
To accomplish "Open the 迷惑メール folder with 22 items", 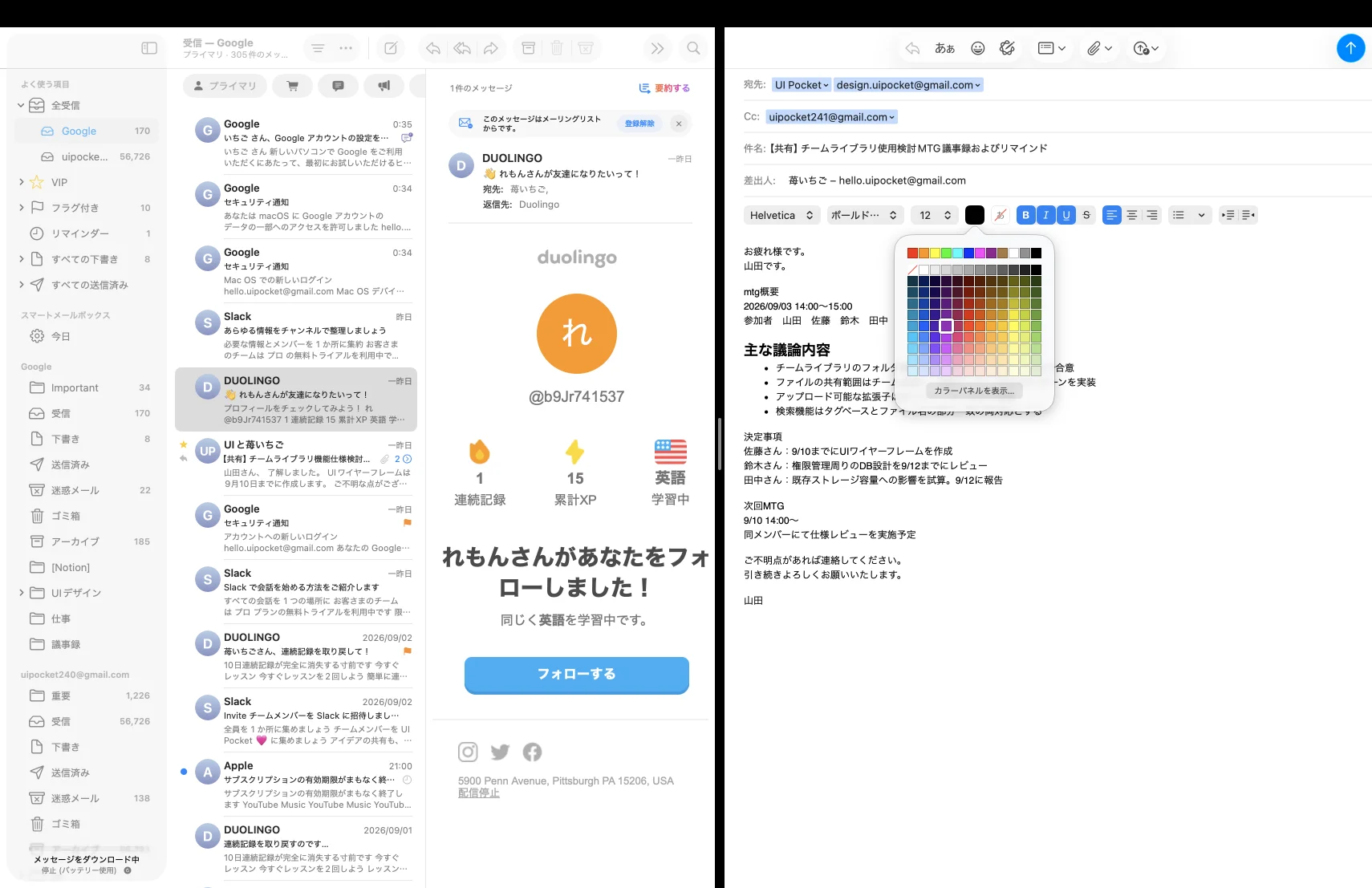I will [x=87, y=490].
